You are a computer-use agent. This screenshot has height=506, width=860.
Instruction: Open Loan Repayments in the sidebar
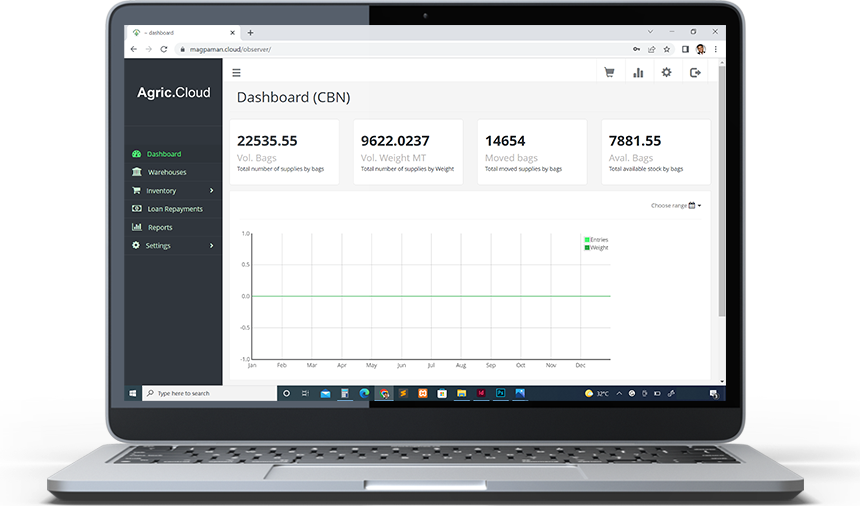coord(174,209)
